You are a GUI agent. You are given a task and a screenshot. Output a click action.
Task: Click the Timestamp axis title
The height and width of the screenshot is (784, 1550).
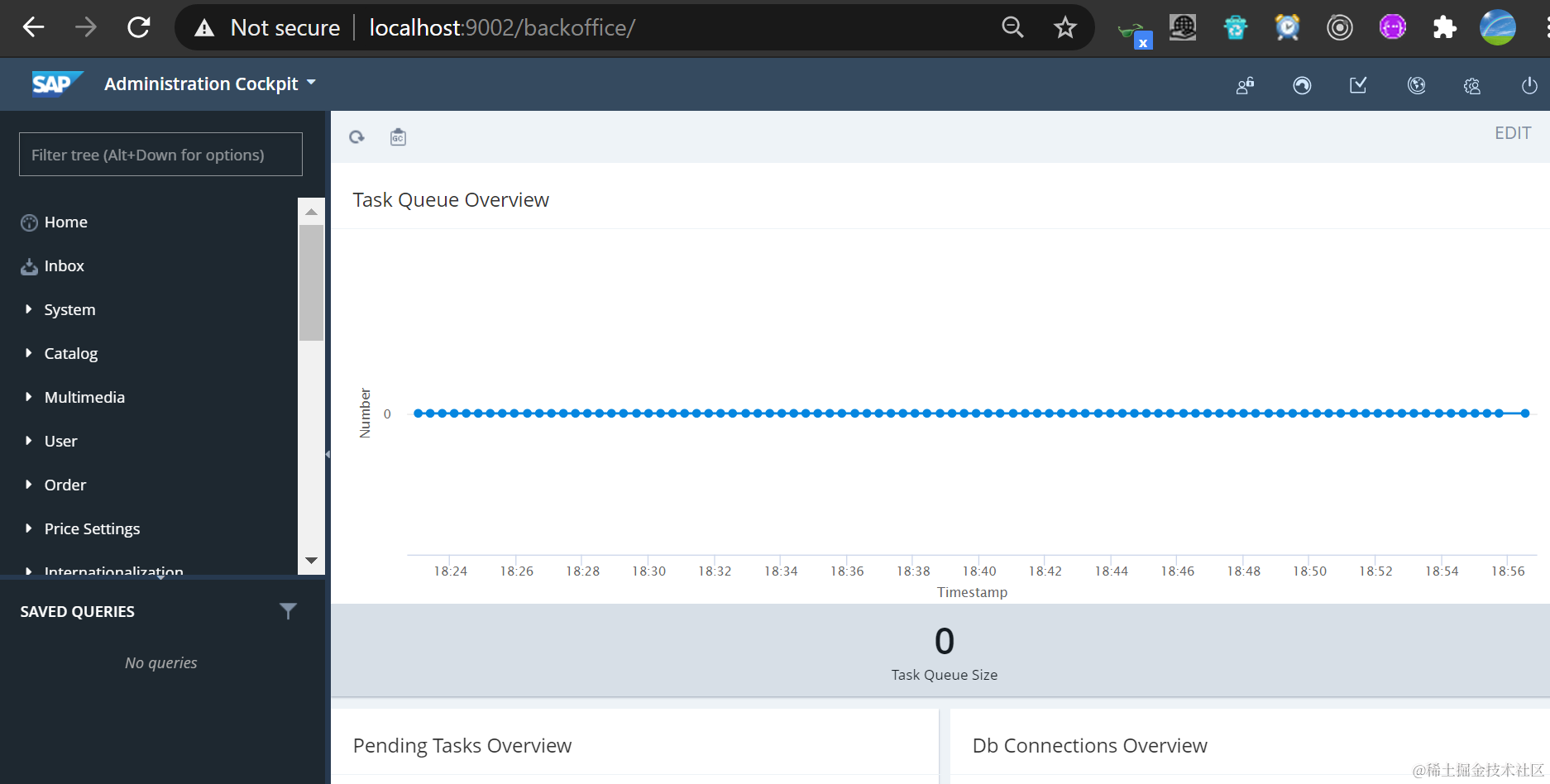(x=972, y=592)
